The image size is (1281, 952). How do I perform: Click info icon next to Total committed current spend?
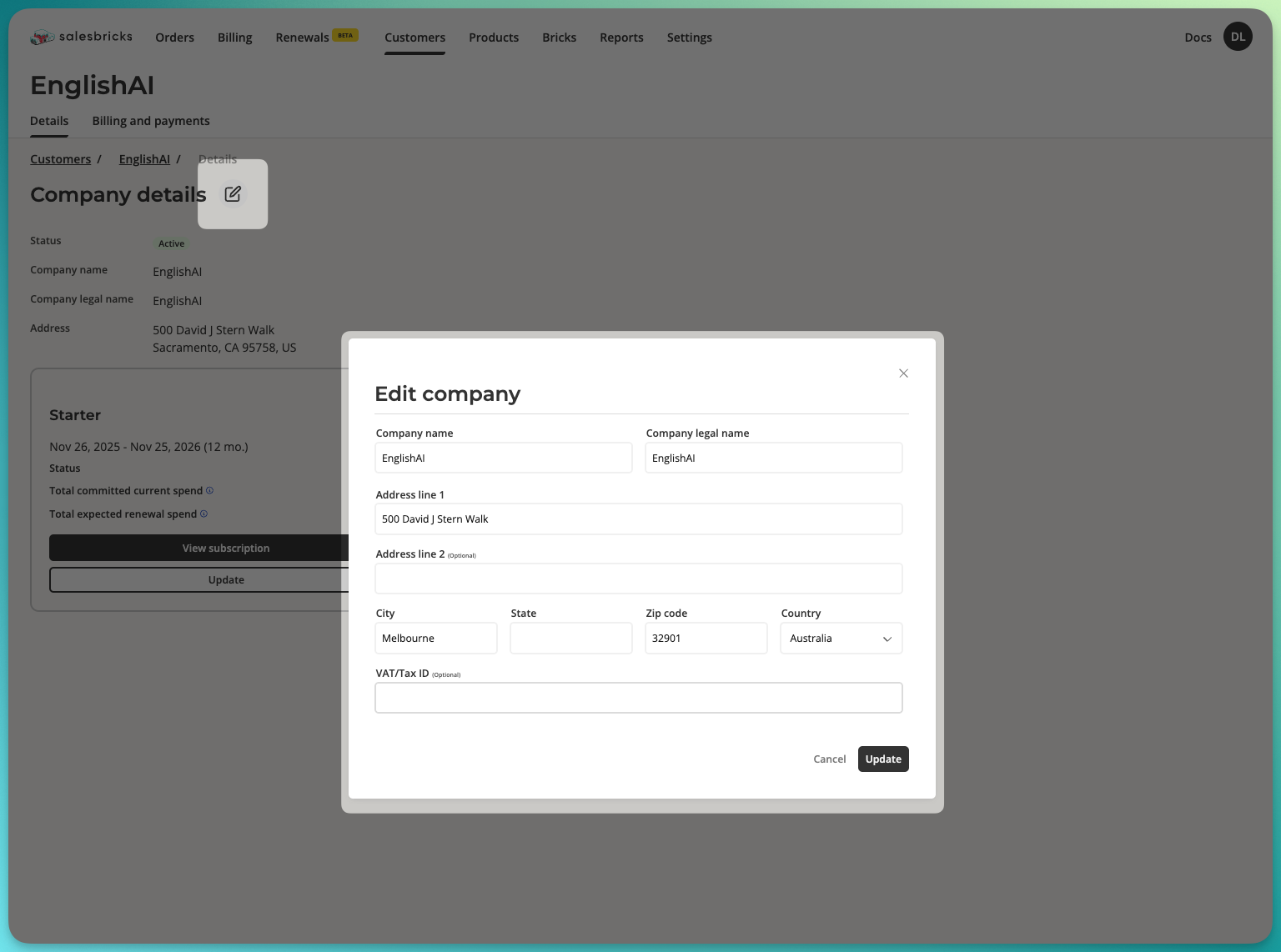(x=209, y=490)
